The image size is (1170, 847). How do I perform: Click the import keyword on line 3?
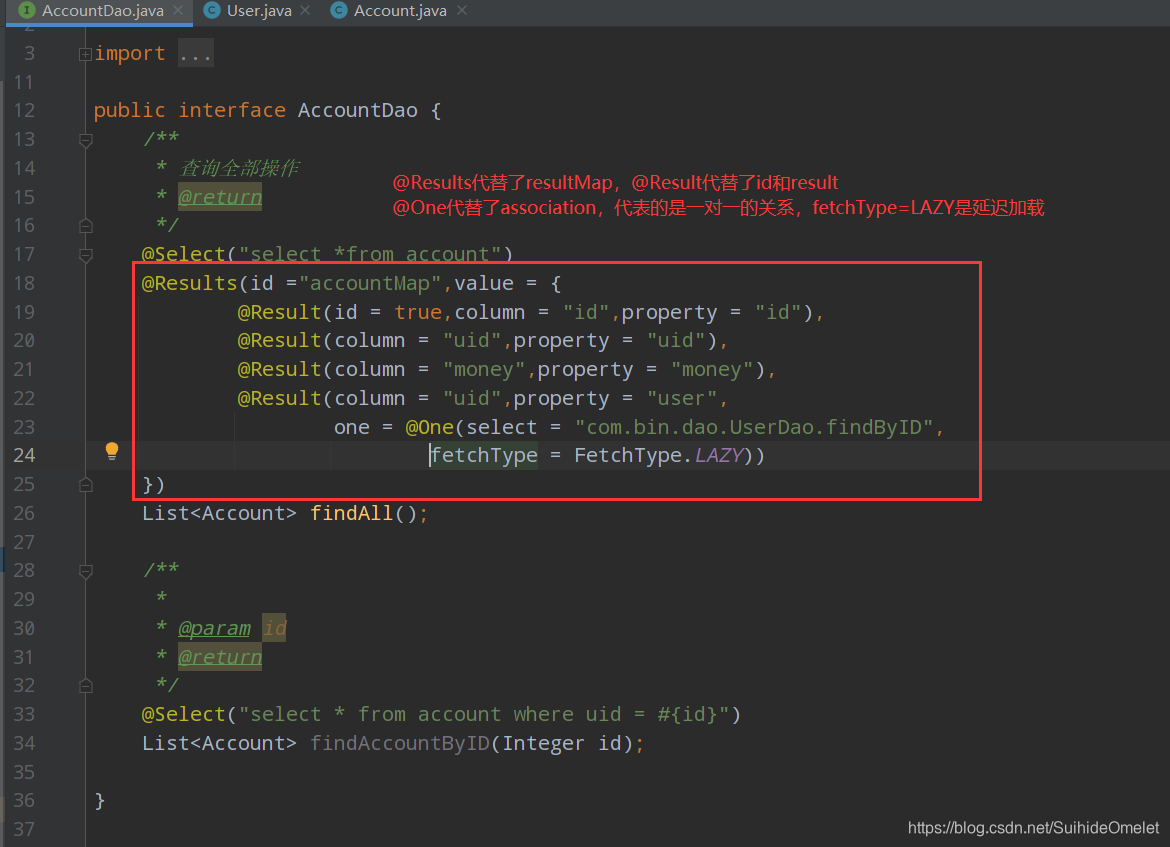pyautogui.click(x=130, y=54)
